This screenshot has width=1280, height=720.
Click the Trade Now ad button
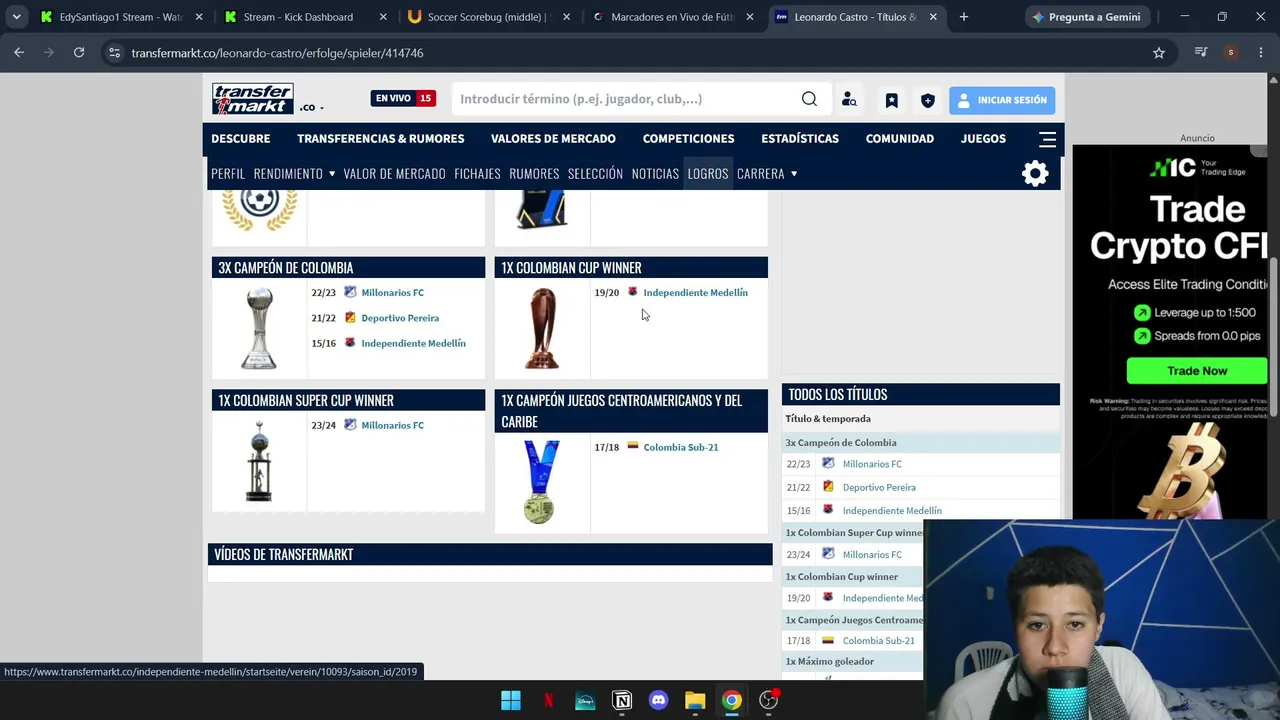click(x=1197, y=371)
